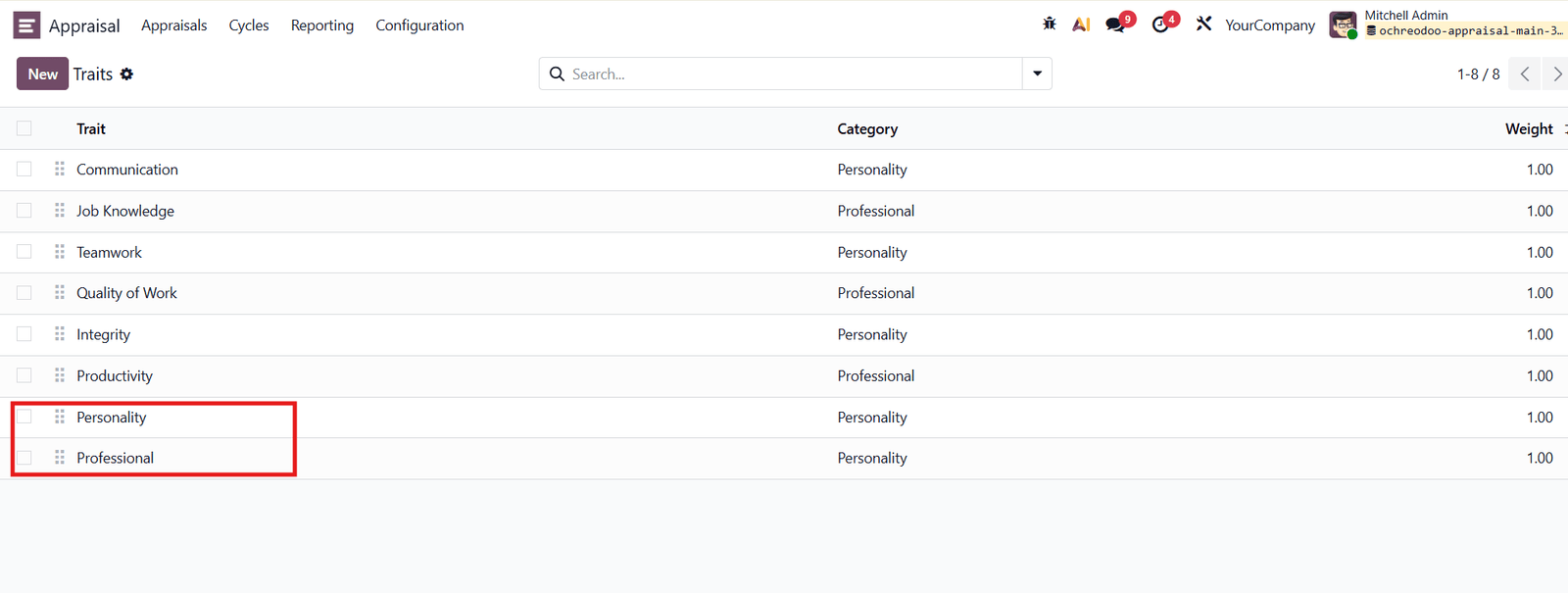The height and width of the screenshot is (593, 1568).
Task: Open the Job Knowledge trait record
Action: click(x=125, y=211)
